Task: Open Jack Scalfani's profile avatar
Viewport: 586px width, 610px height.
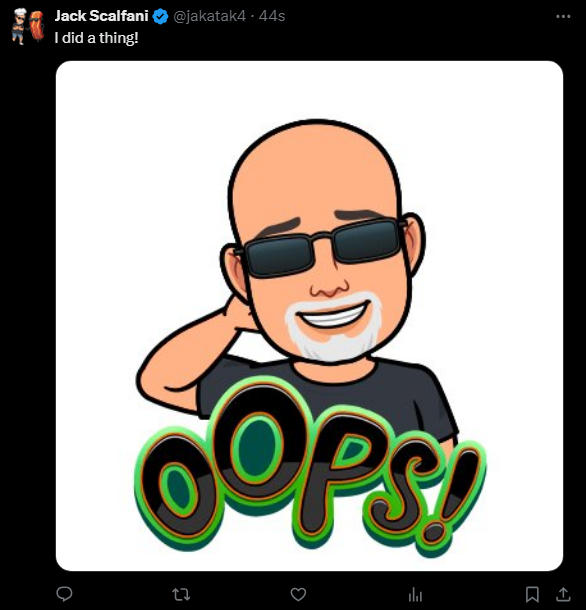Action: 27,26
